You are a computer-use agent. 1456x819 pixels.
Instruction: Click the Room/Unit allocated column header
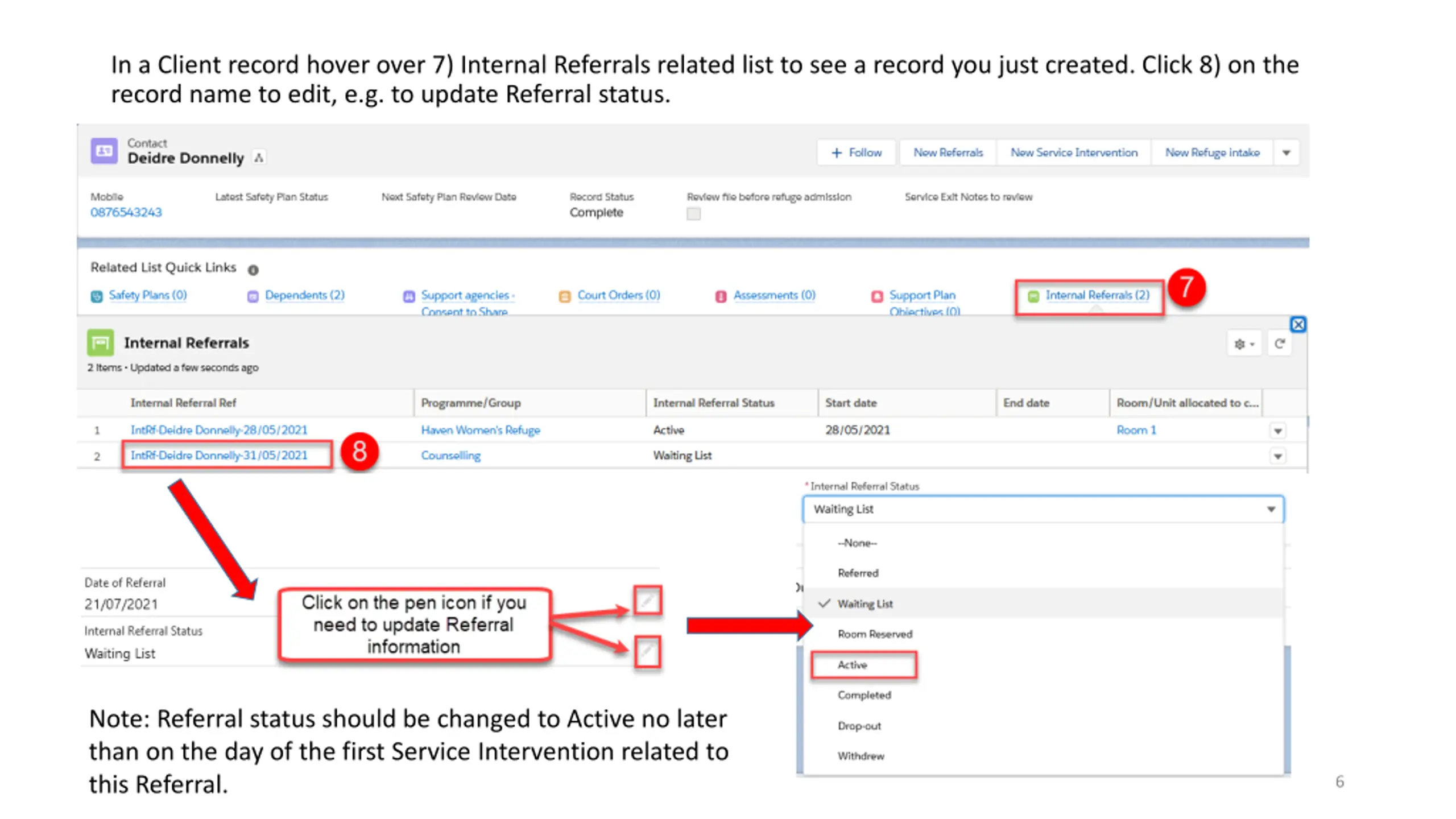point(1187,403)
